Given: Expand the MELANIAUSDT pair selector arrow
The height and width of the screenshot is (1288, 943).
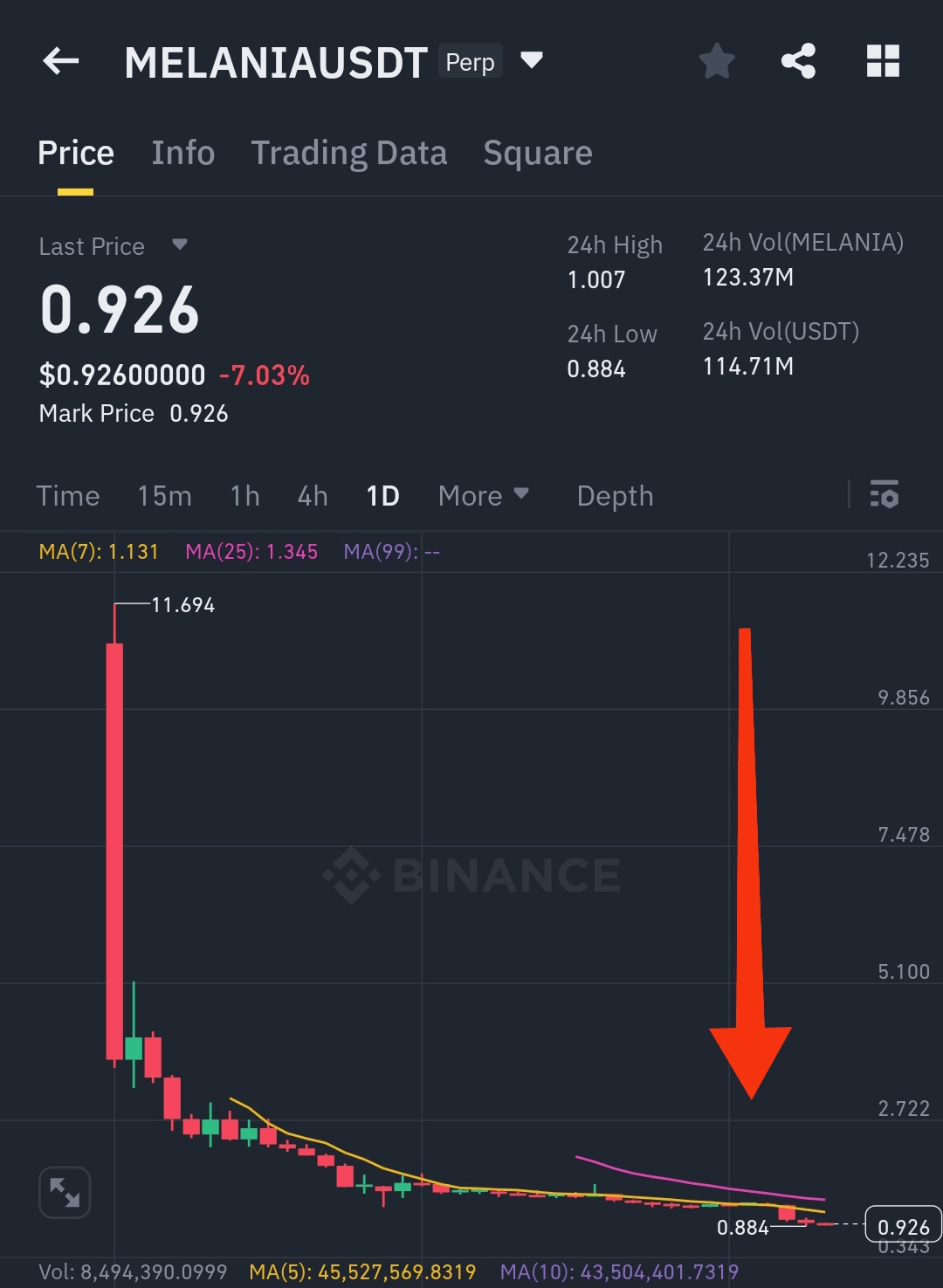Looking at the screenshot, I should [x=531, y=60].
